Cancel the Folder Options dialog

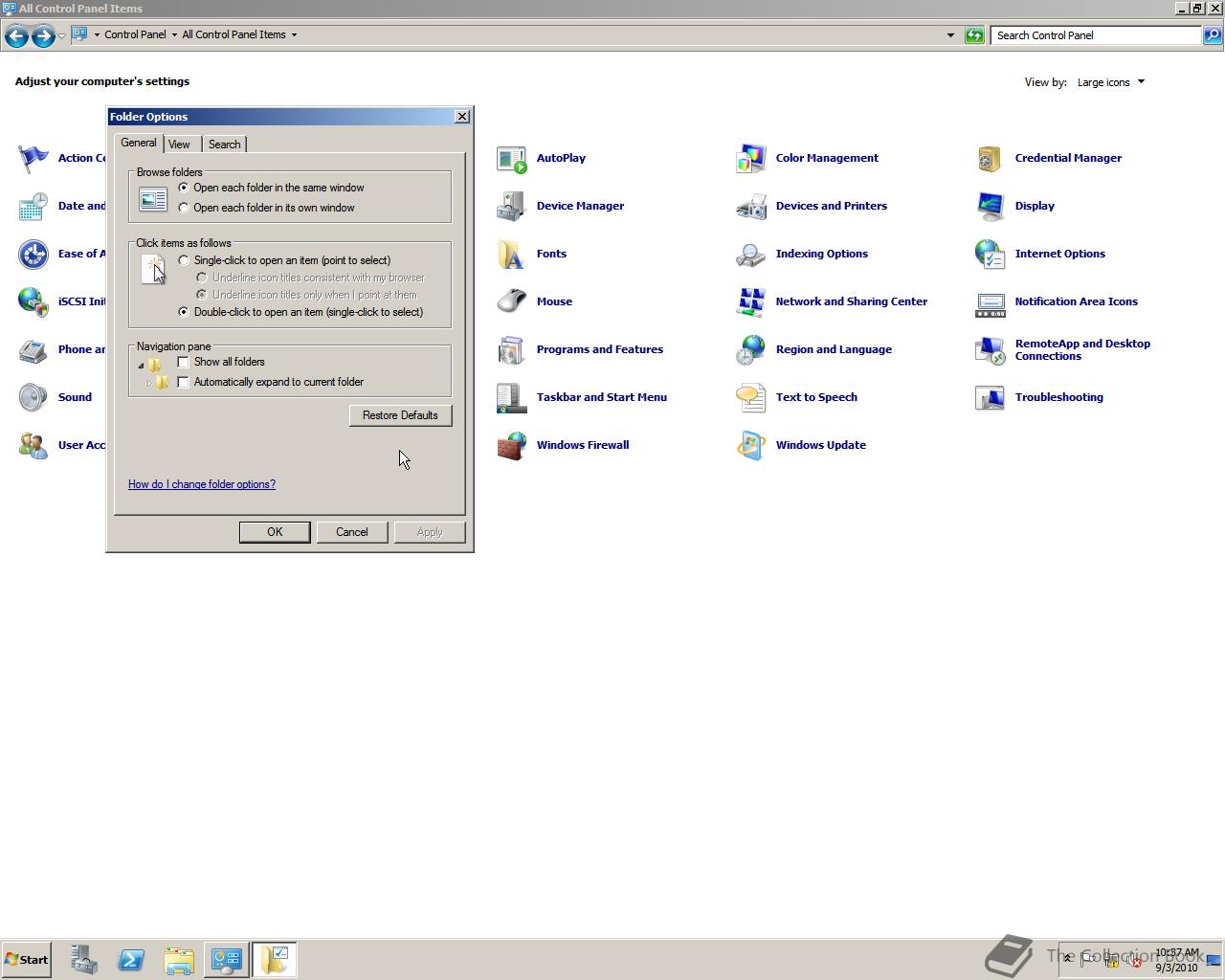[352, 532]
